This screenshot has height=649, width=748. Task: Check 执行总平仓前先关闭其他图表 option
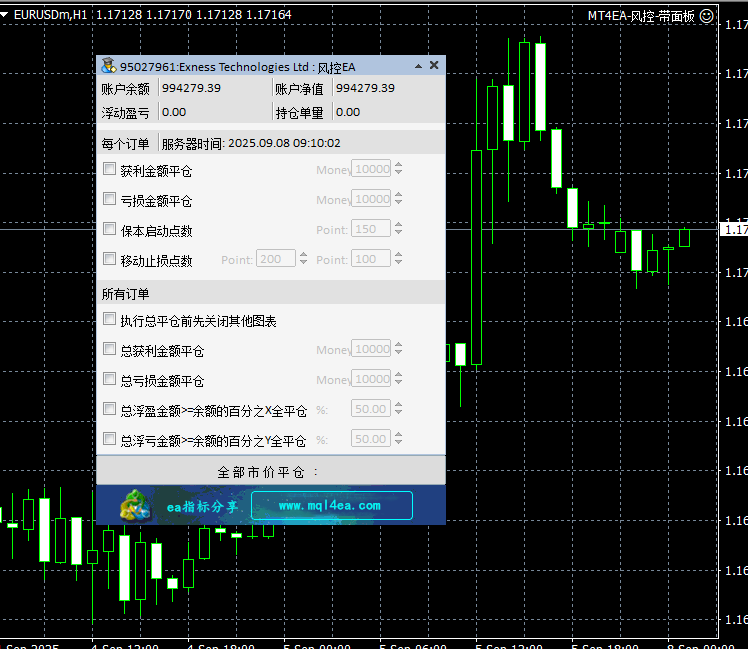click(110, 320)
